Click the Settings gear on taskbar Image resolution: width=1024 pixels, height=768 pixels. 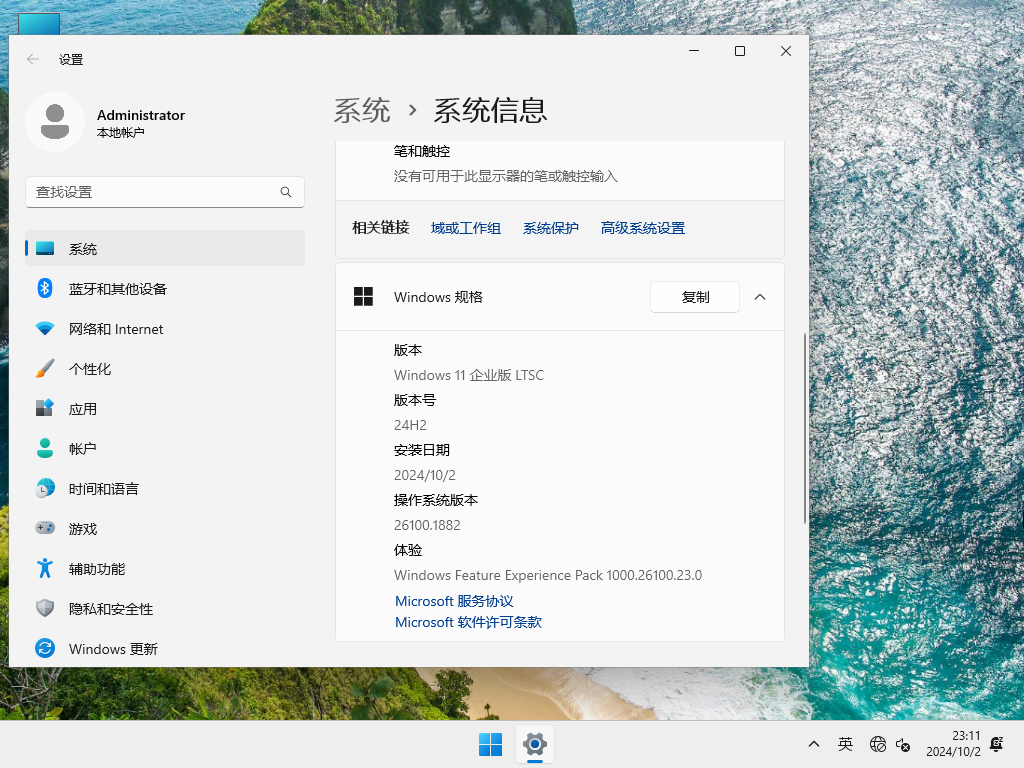[534, 744]
